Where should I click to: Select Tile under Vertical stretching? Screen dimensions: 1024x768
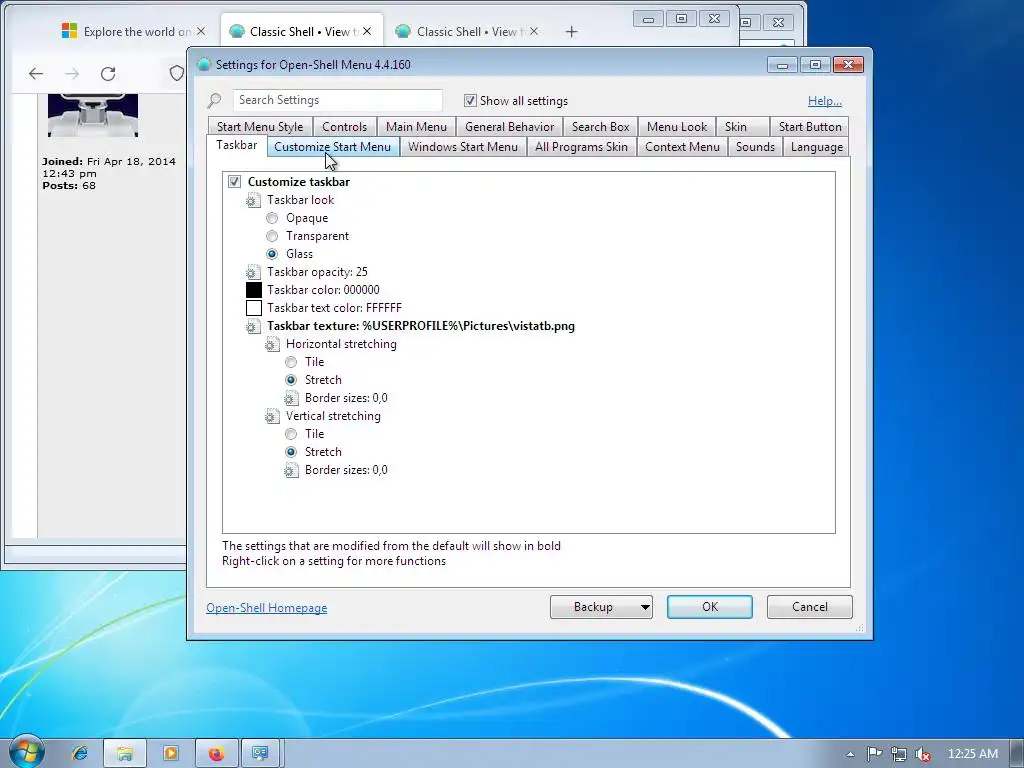pyautogui.click(x=291, y=434)
